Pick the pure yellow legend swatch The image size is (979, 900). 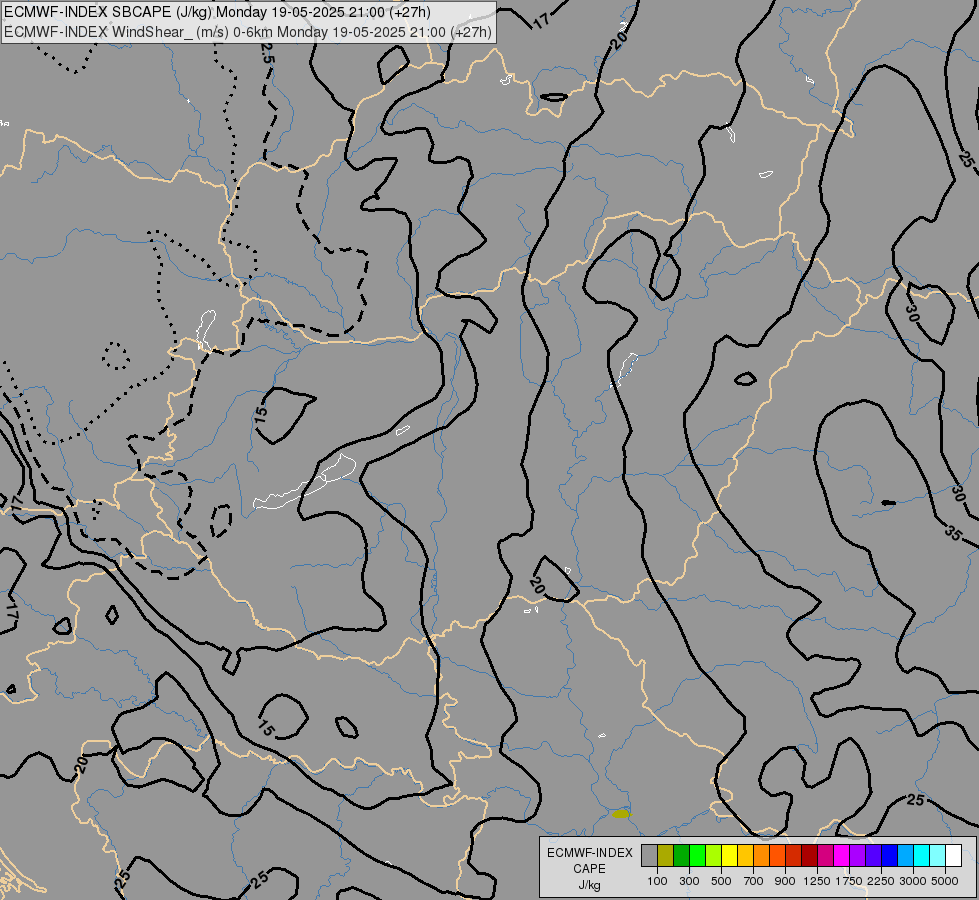click(729, 855)
